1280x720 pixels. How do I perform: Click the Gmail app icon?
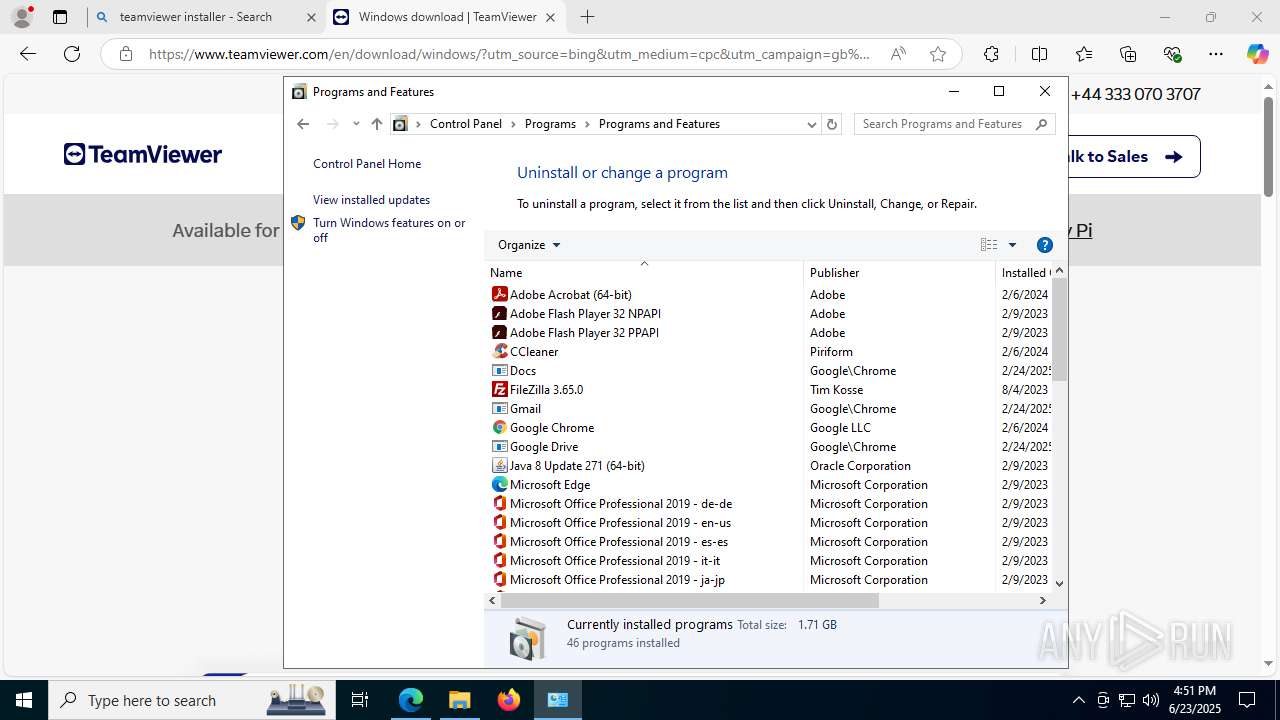500,408
